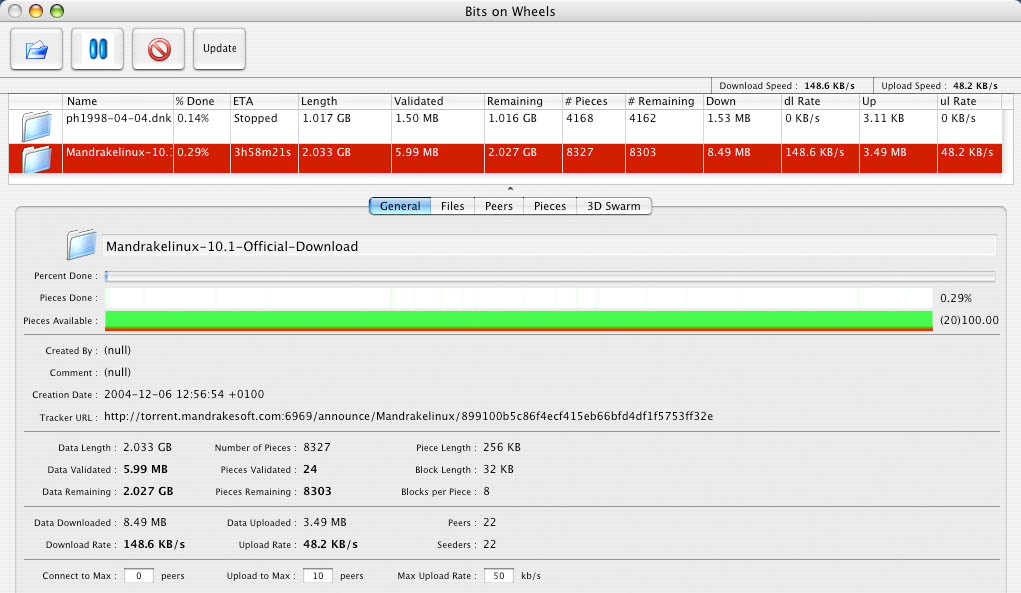Open the Files tab
The width and height of the screenshot is (1021, 593).
point(453,206)
